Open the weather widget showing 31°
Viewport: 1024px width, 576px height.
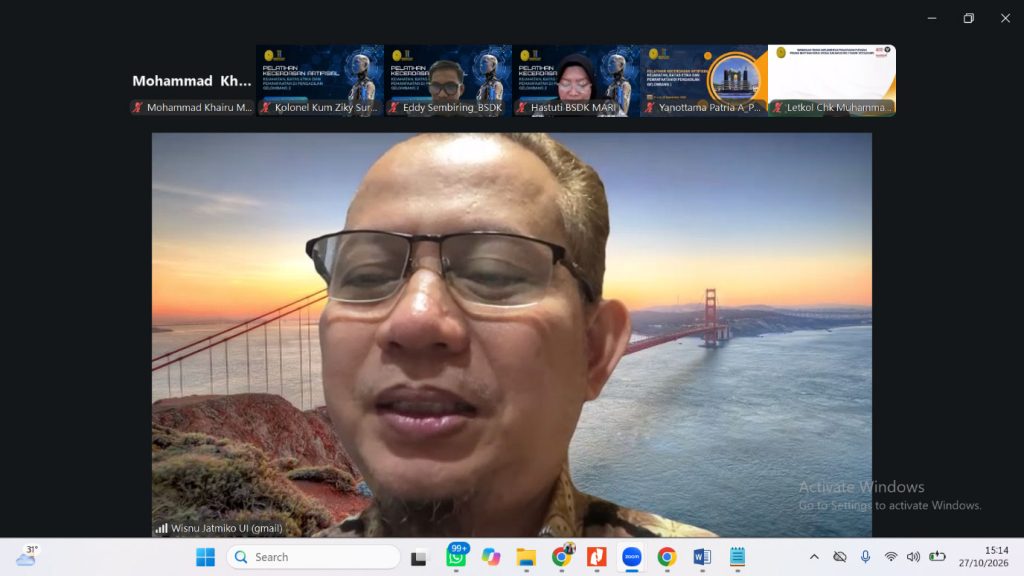27,556
